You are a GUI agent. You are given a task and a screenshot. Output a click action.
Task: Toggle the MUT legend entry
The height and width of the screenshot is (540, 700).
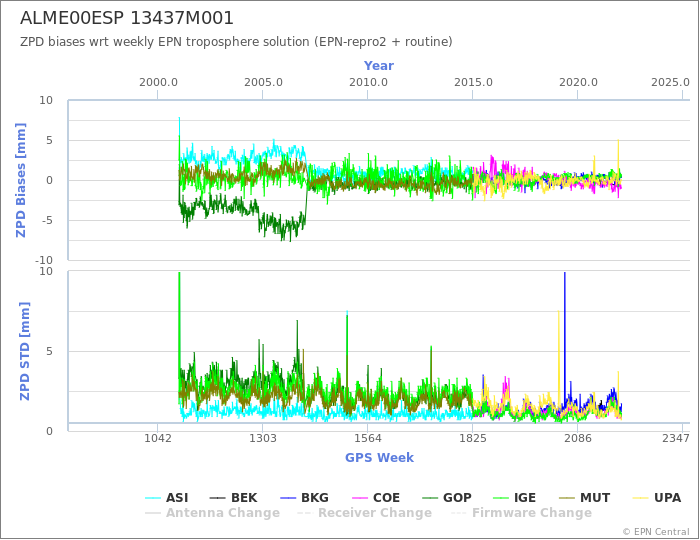[584, 498]
